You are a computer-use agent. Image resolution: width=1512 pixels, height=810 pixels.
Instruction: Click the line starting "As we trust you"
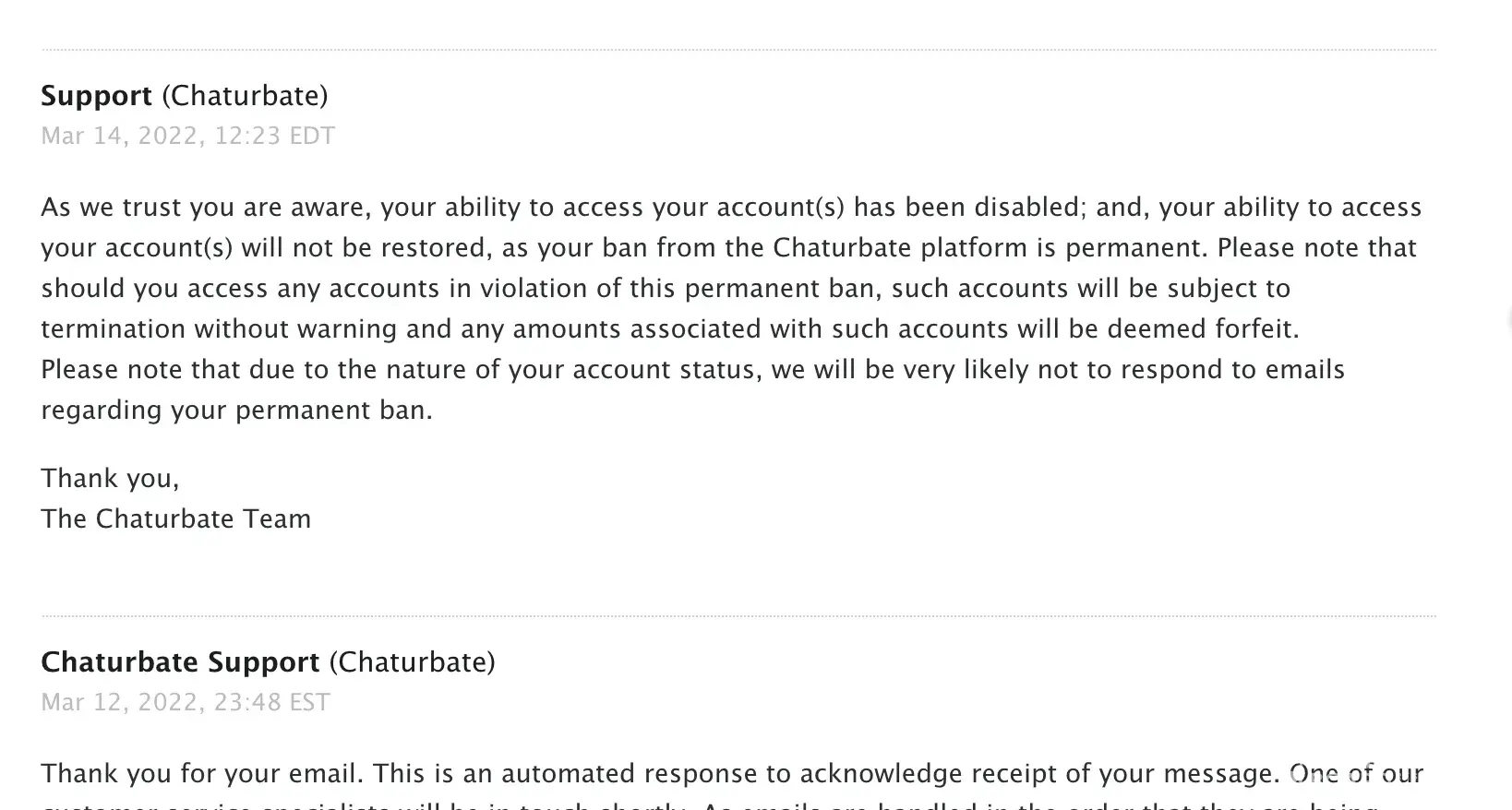click(730, 208)
